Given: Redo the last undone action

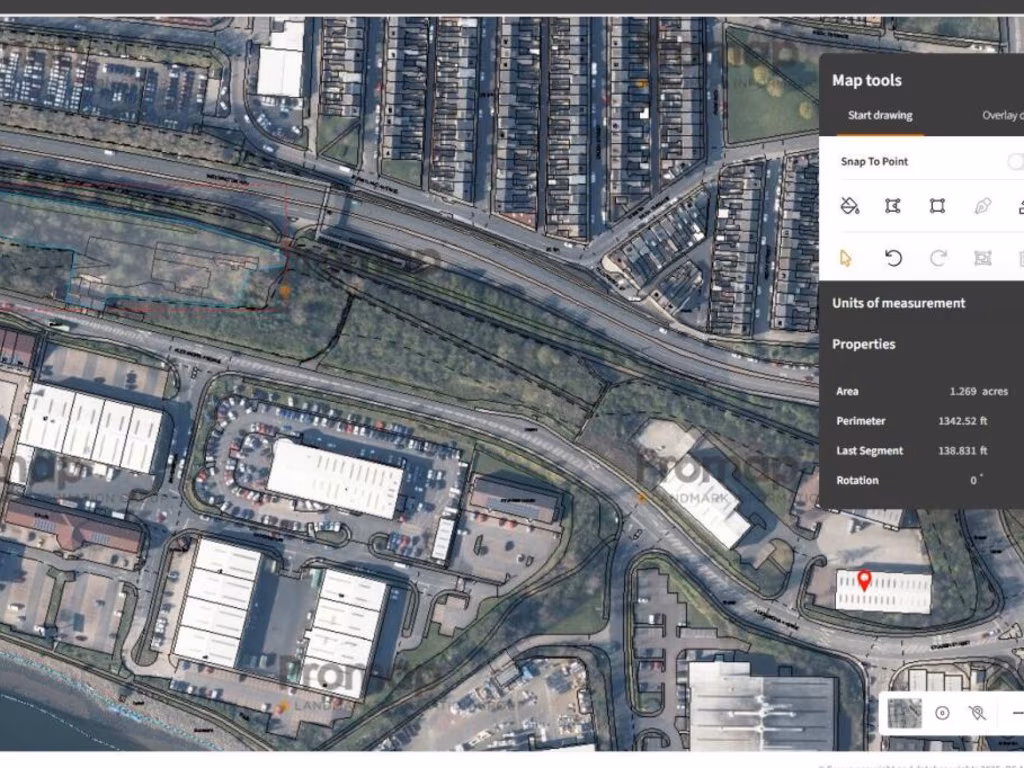Looking at the screenshot, I should 938,258.
